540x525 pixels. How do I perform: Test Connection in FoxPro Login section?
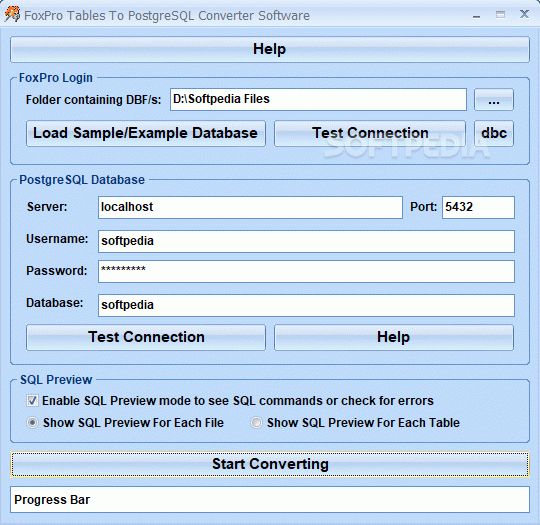370,133
